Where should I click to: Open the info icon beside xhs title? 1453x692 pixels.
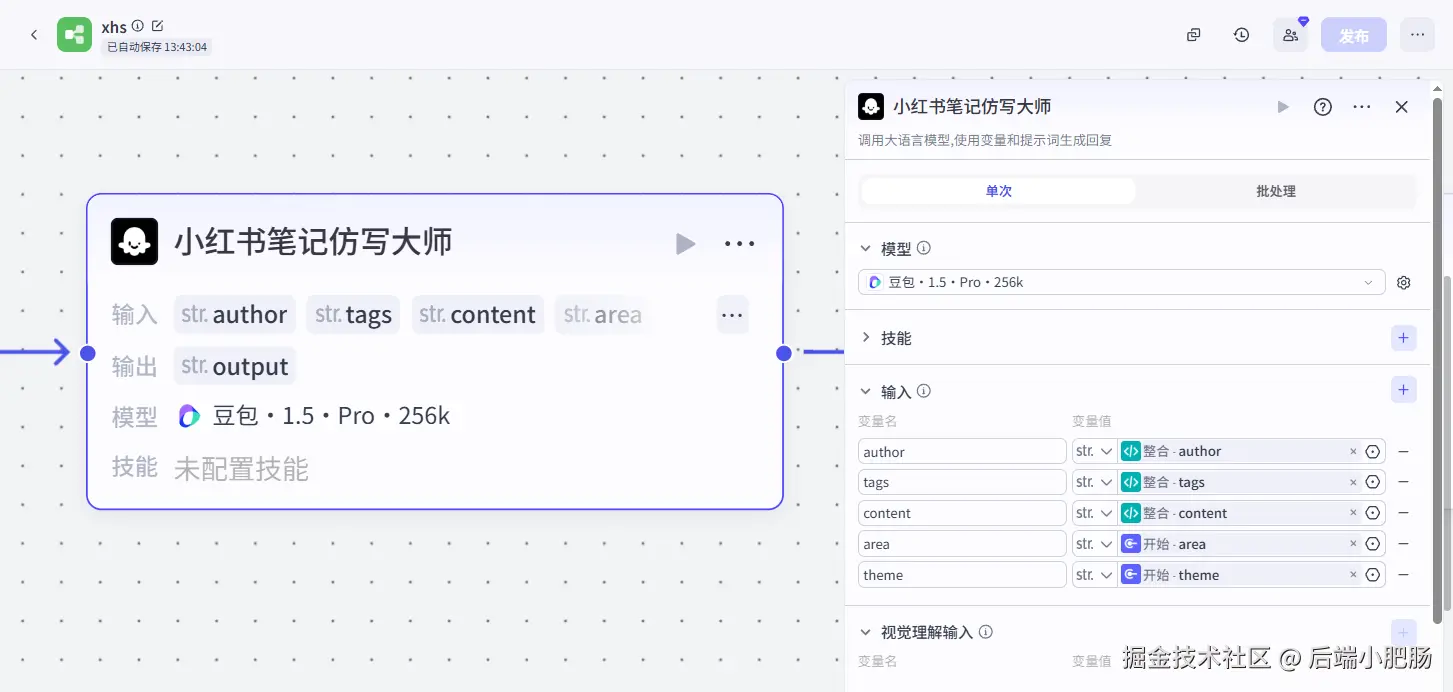pos(138,26)
